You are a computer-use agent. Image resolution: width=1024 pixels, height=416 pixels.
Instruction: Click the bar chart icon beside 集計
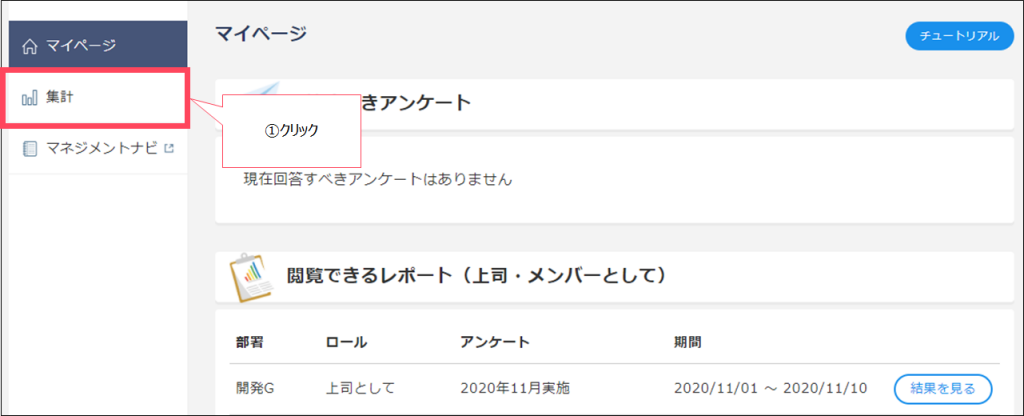[x=30, y=99]
